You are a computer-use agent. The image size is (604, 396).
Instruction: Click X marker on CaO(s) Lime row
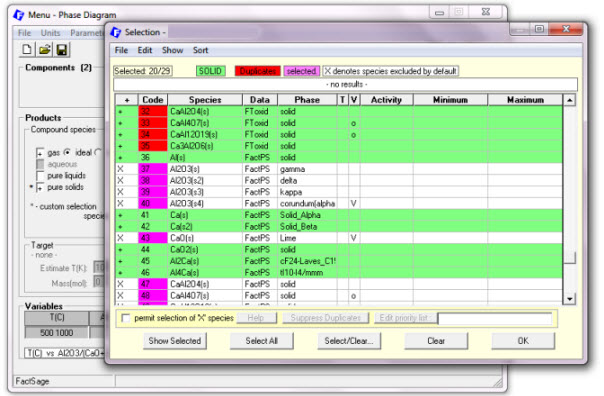pyautogui.click(x=120, y=238)
